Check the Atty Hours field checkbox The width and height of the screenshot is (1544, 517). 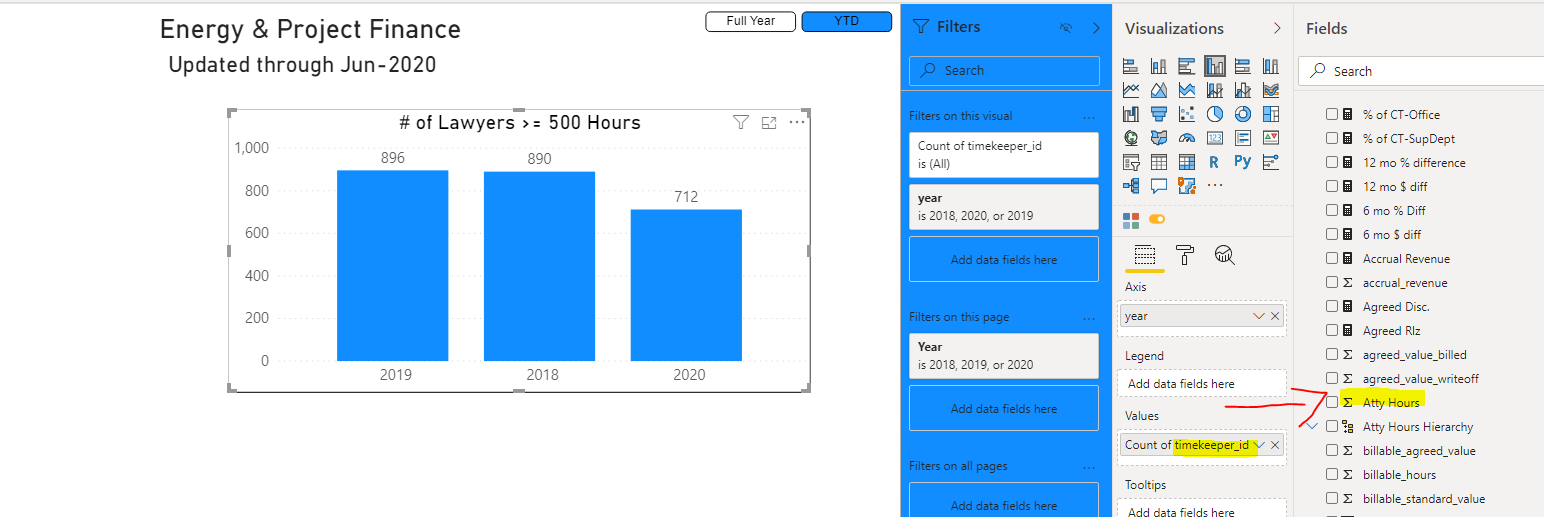coord(1332,402)
